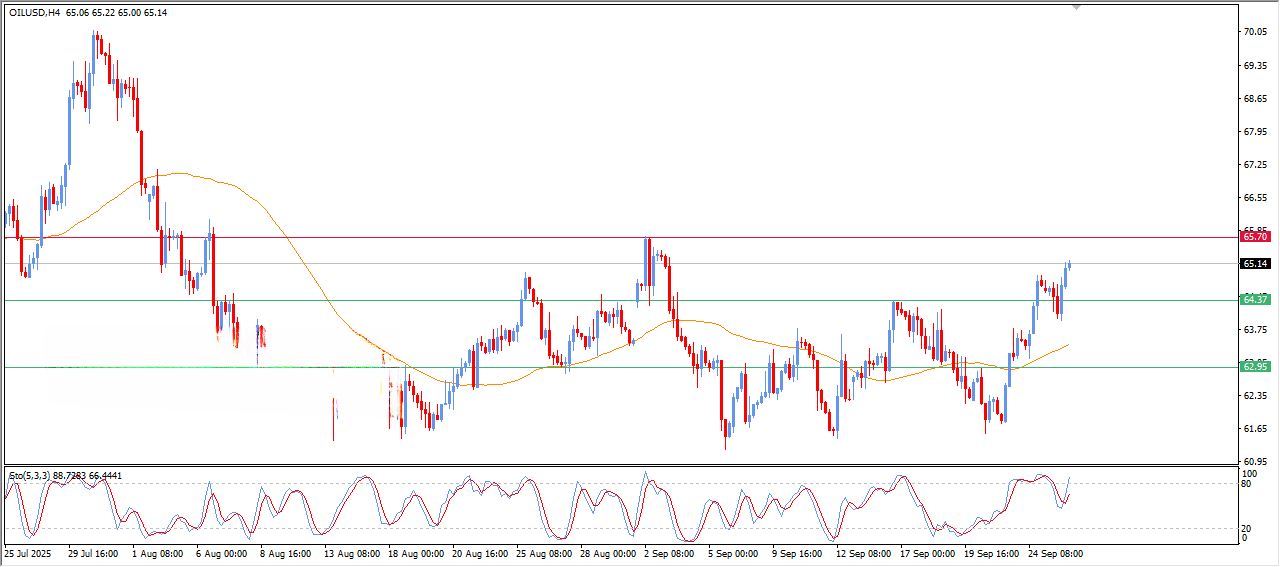Click the 68.65 price scale label
Screen dimensions: 1280x567
1254,99
